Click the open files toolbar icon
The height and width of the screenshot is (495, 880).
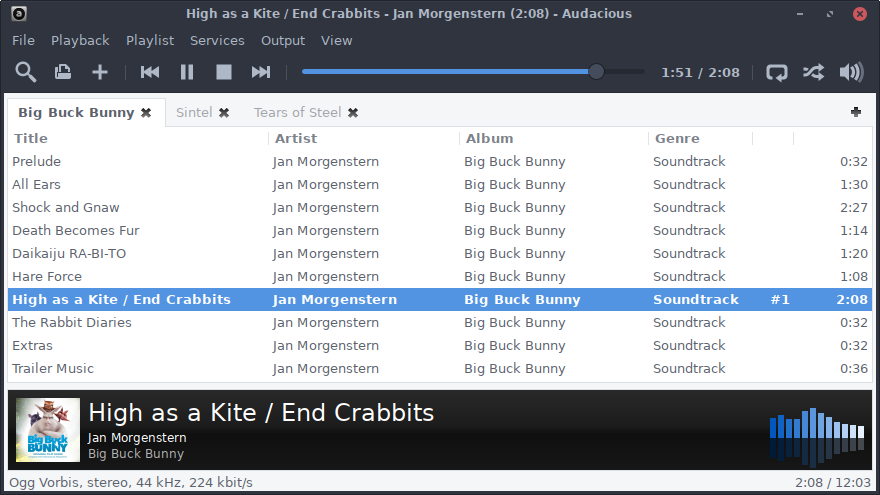click(63, 72)
